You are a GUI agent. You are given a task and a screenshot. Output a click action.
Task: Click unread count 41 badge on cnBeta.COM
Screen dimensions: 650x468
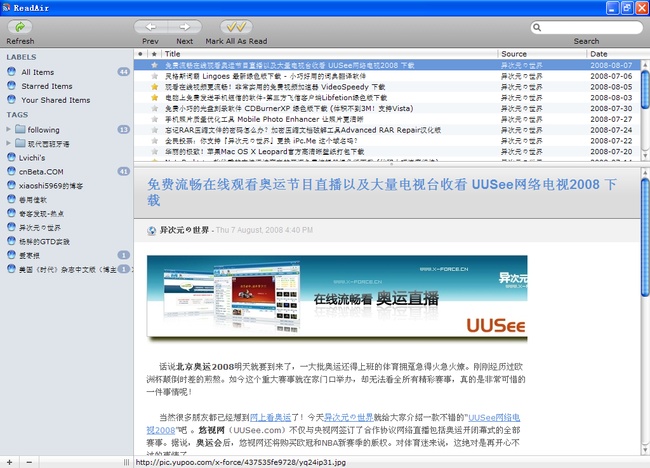point(124,172)
